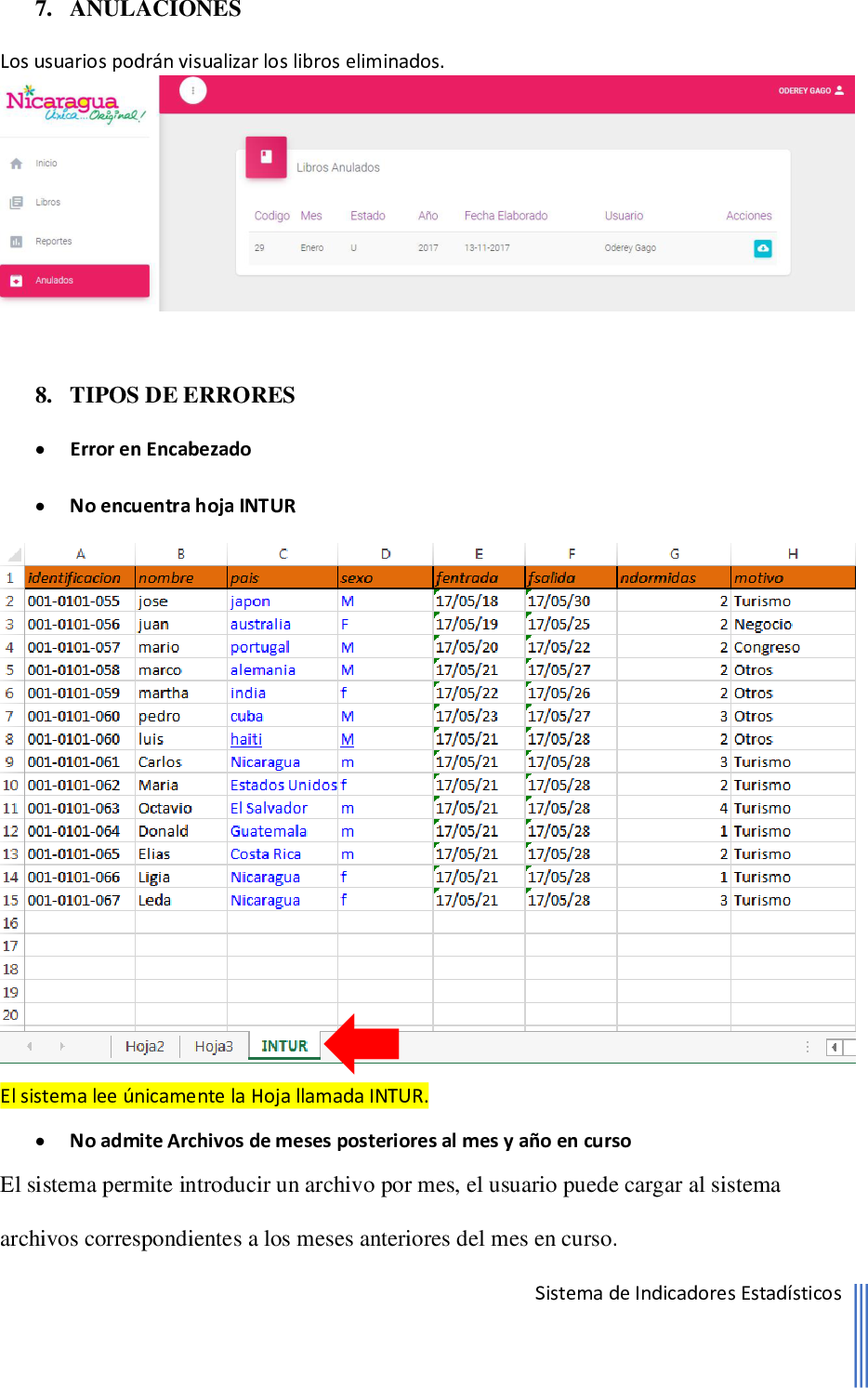Click the Acciones column header

[749, 216]
